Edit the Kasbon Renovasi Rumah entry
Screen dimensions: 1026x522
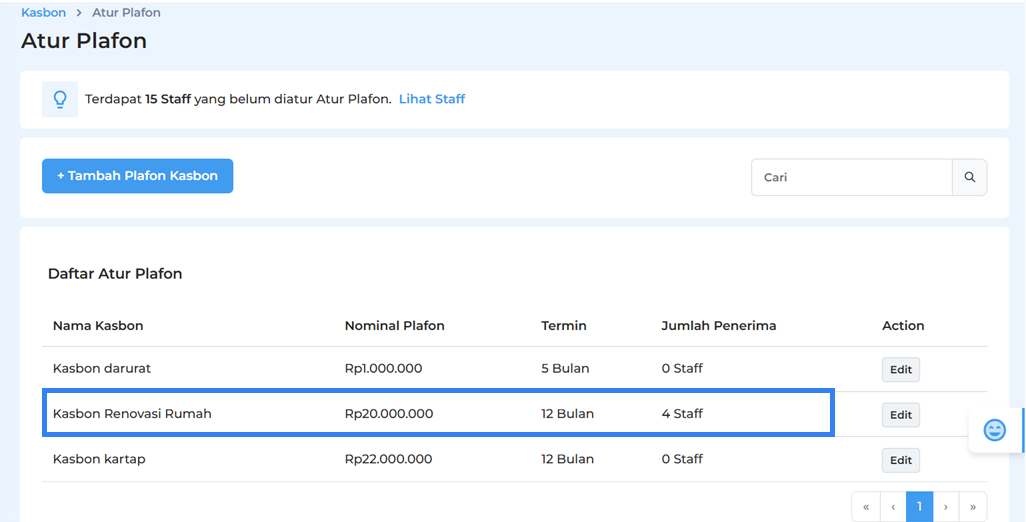tap(900, 415)
